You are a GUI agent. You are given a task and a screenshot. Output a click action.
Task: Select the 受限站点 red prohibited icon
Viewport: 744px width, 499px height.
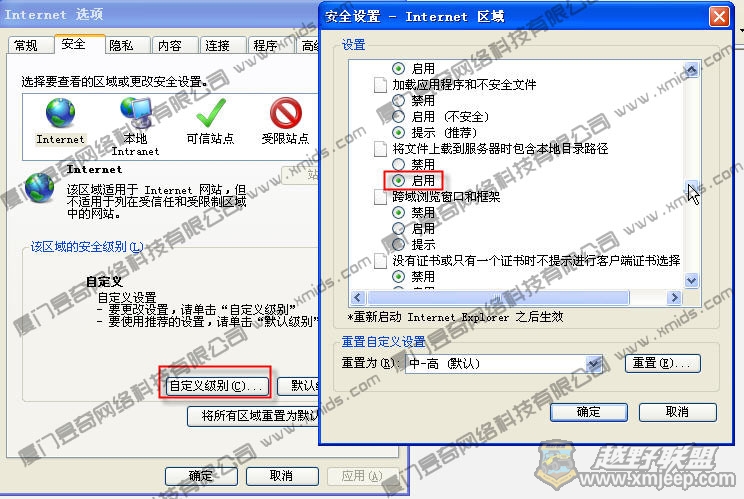tap(285, 114)
